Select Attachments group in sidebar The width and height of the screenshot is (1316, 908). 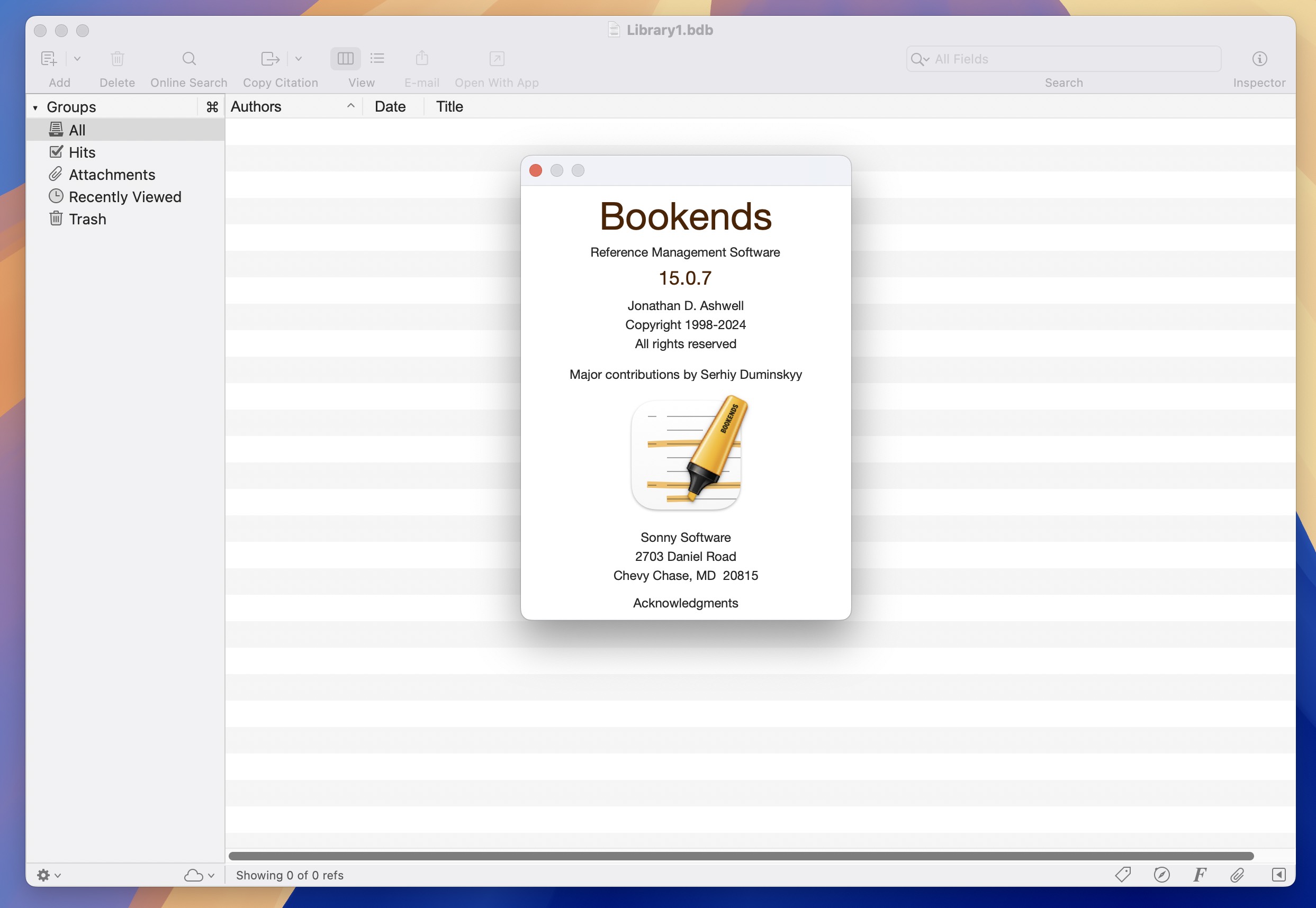click(x=111, y=174)
